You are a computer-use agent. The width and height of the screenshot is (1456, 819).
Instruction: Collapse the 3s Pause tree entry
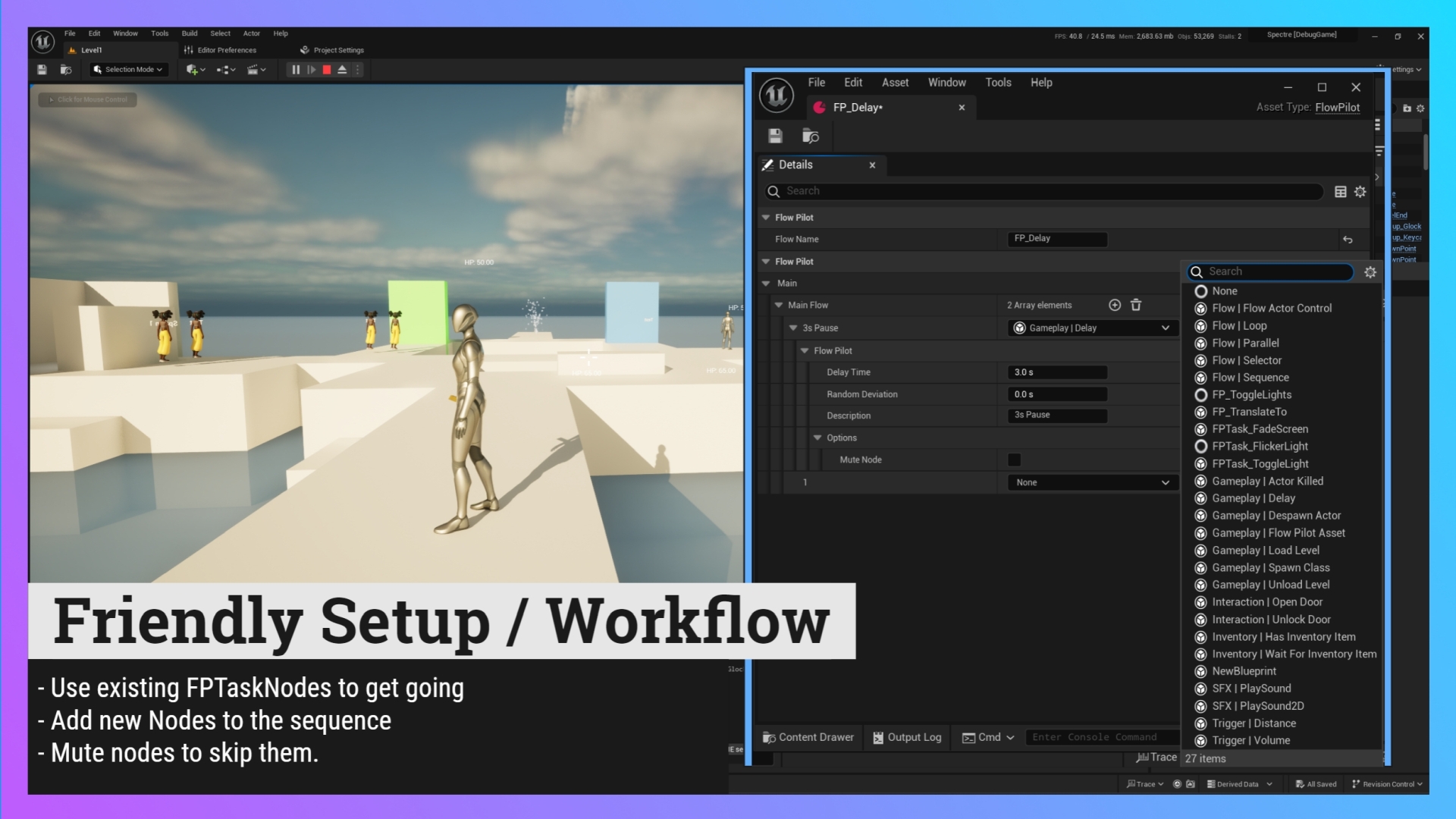[793, 328]
